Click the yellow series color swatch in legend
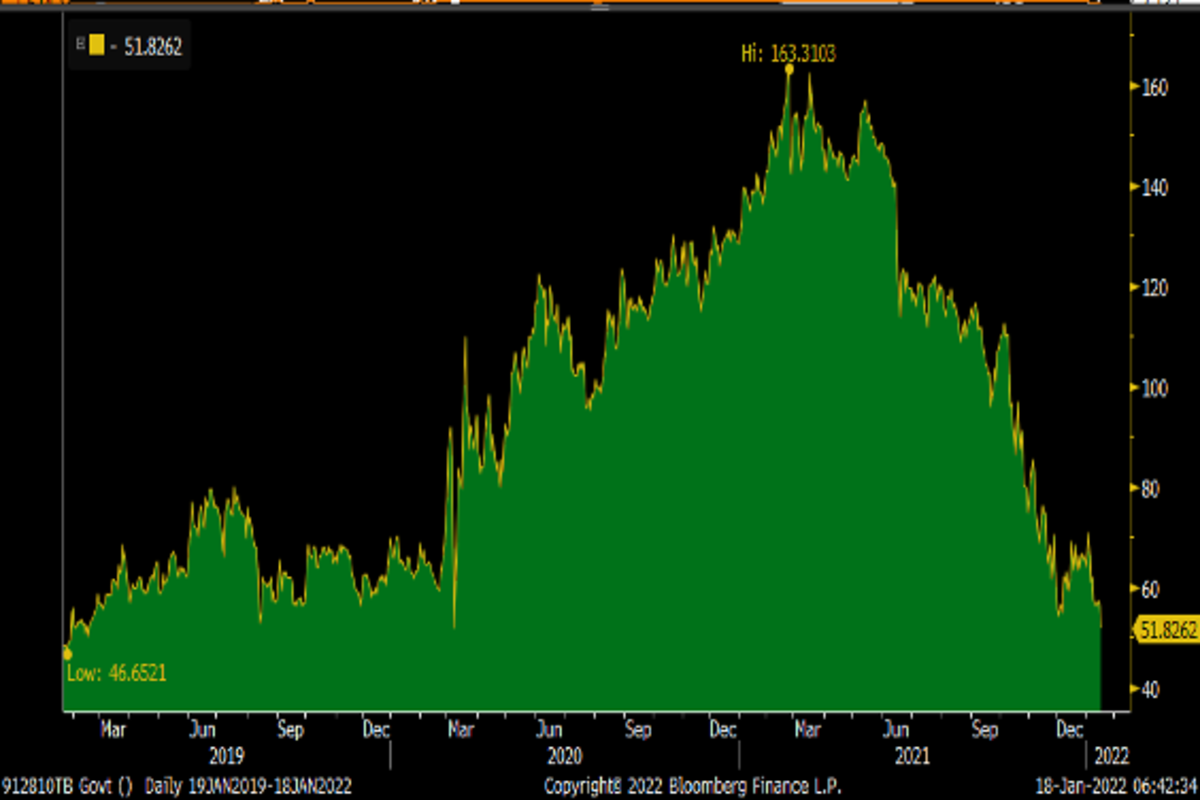The height and width of the screenshot is (800, 1200). point(96,45)
